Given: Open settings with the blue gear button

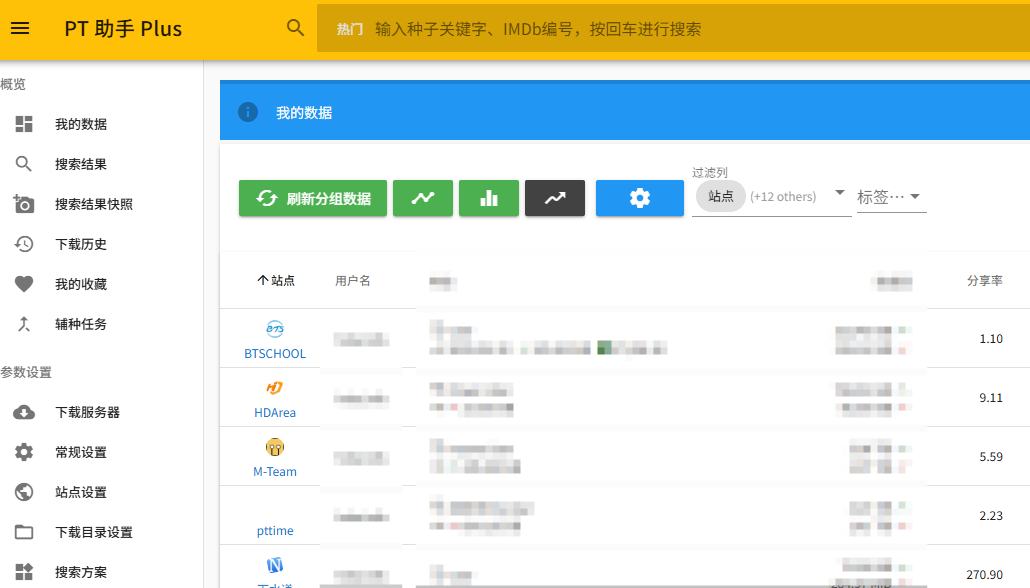Looking at the screenshot, I should pos(640,198).
